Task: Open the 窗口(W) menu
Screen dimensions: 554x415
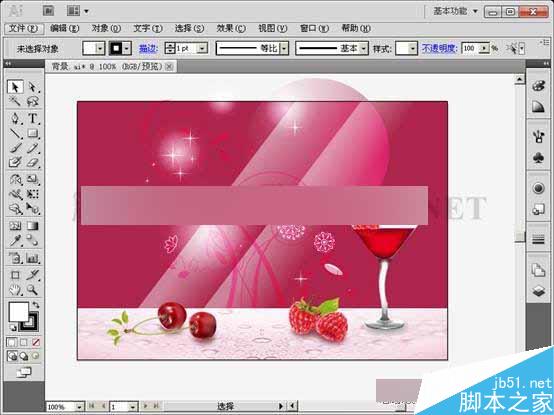Action: [314, 28]
